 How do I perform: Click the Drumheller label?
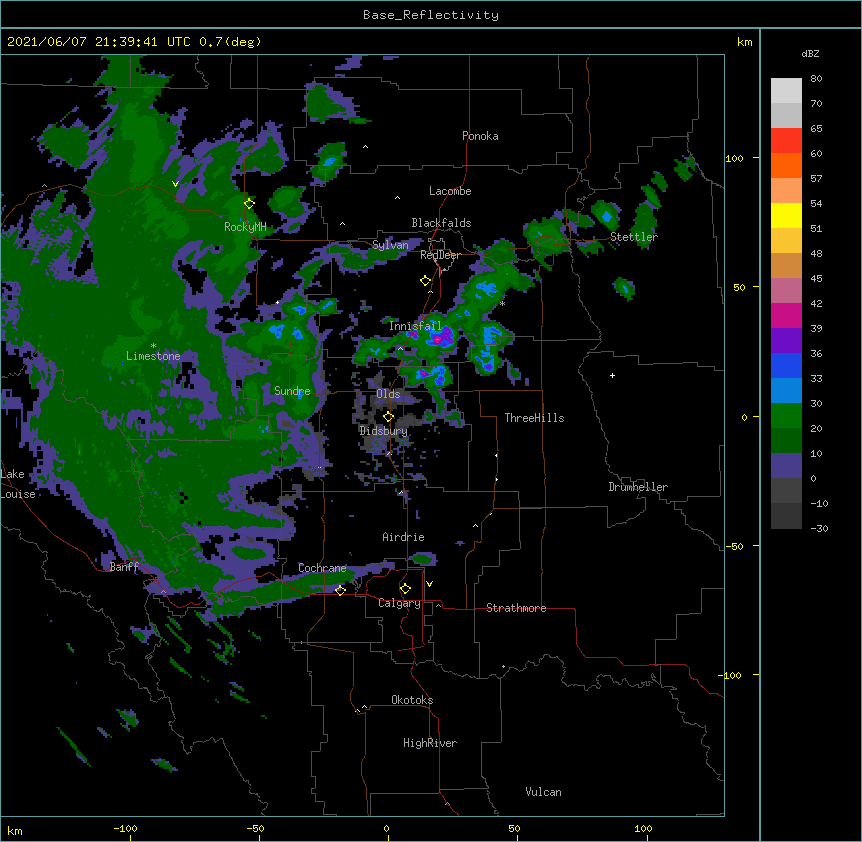coord(638,487)
